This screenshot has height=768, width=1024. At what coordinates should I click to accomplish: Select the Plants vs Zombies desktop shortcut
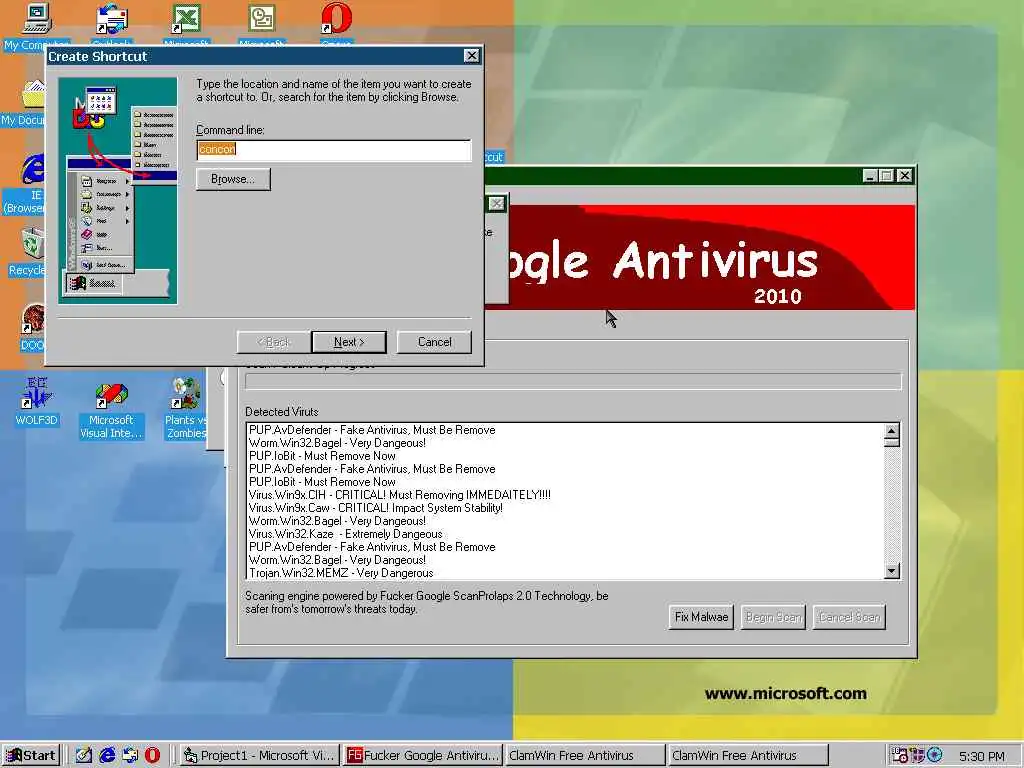pos(185,394)
